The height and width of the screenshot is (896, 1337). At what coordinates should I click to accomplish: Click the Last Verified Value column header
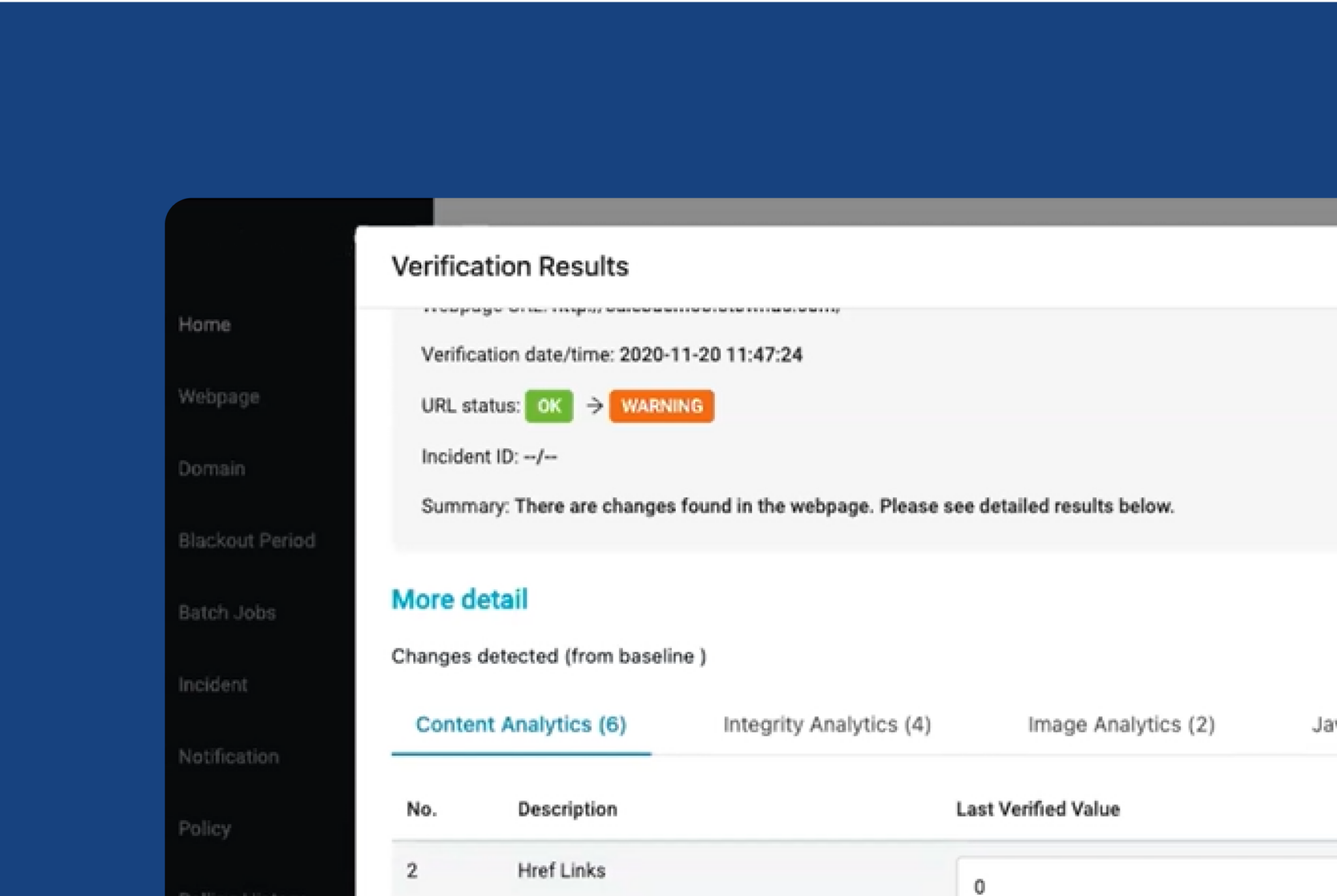(1037, 809)
